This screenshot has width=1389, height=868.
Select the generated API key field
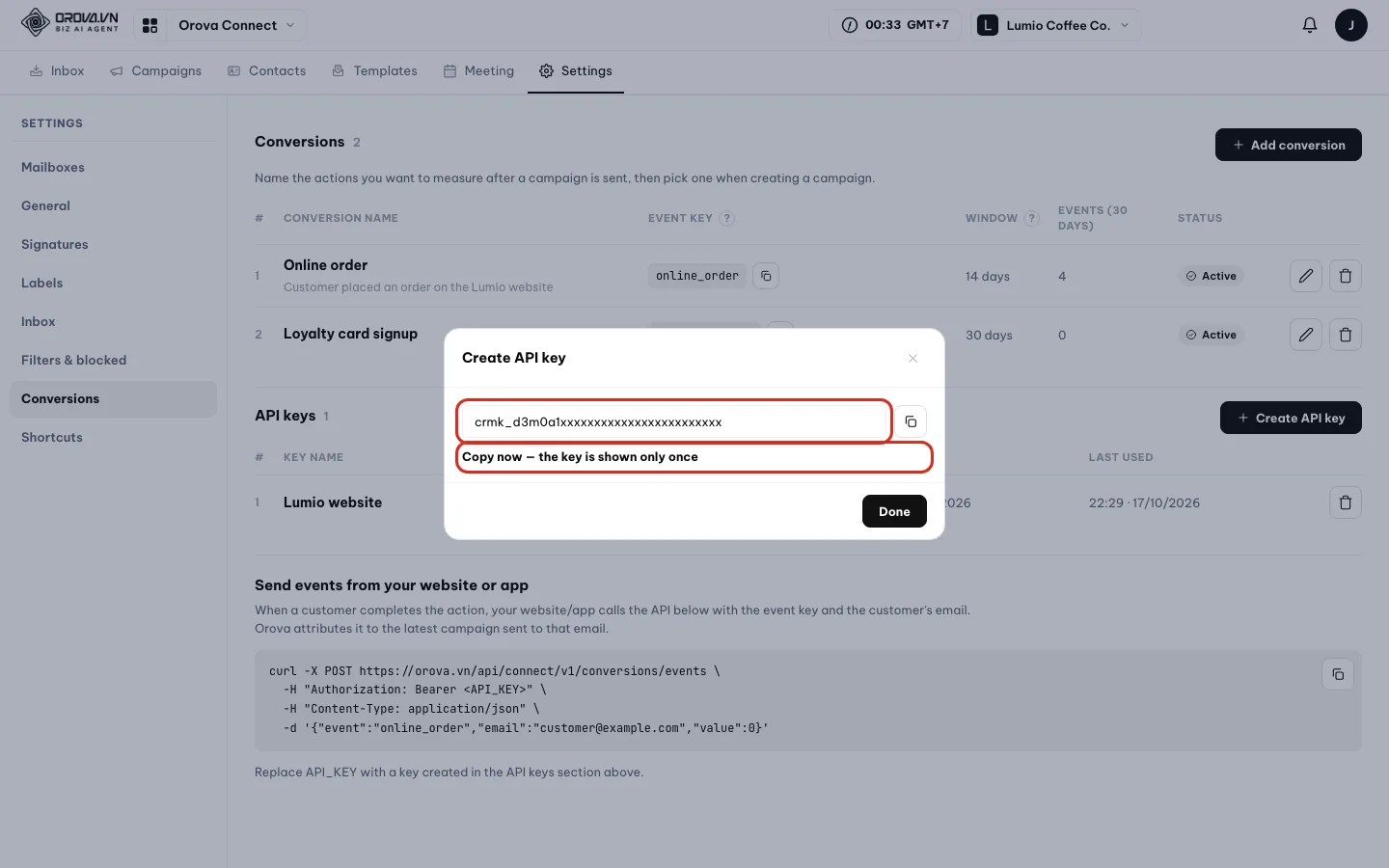673,421
